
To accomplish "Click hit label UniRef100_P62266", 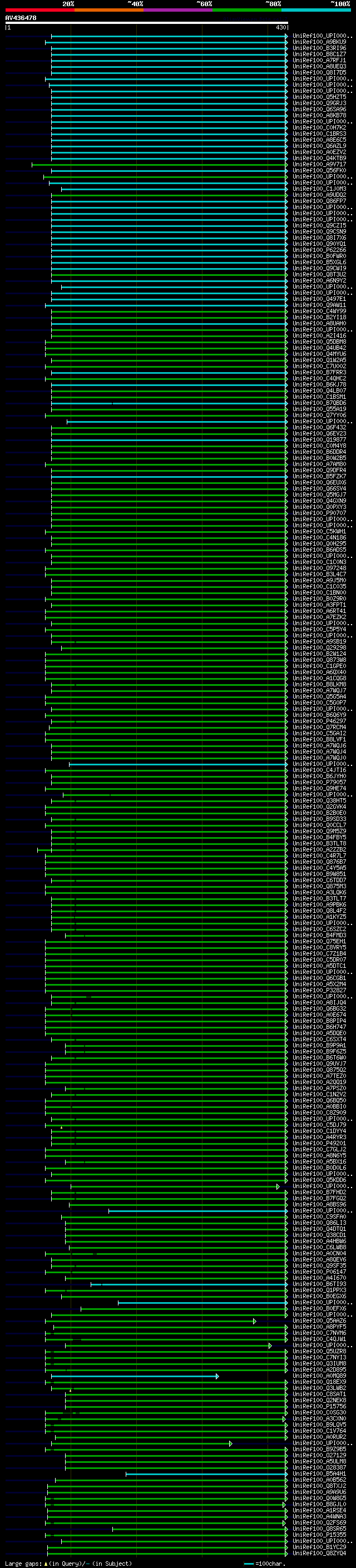I will click(319, 250).
